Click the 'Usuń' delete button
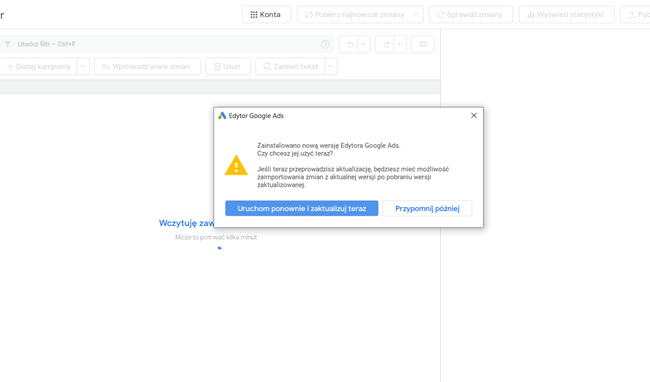The height and width of the screenshot is (382, 650). point(228,67)
